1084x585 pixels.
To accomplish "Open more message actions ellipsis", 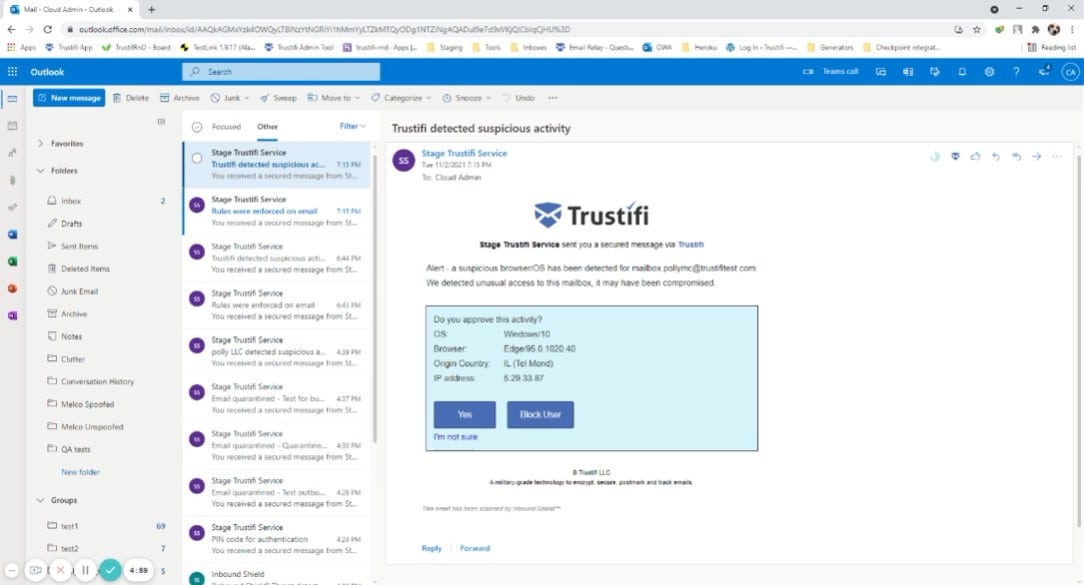I will pos(1056,156).
